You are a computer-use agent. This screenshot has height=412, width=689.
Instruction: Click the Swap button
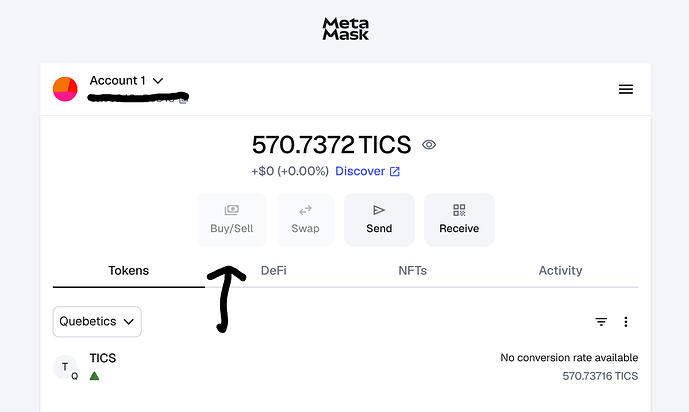pyautogui.click(x=305, y=219)
